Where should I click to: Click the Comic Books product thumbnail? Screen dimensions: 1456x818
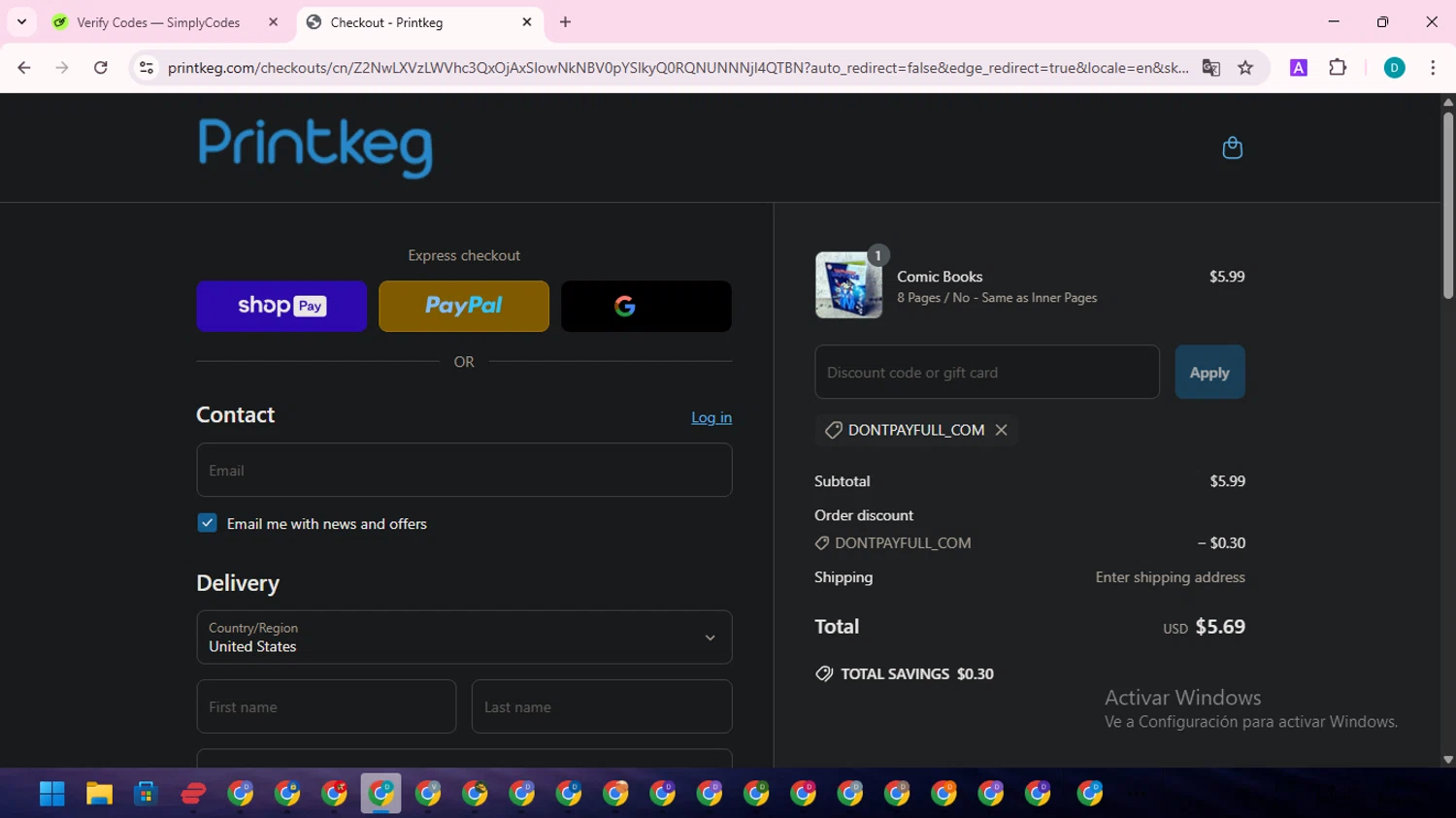point(848,285)
